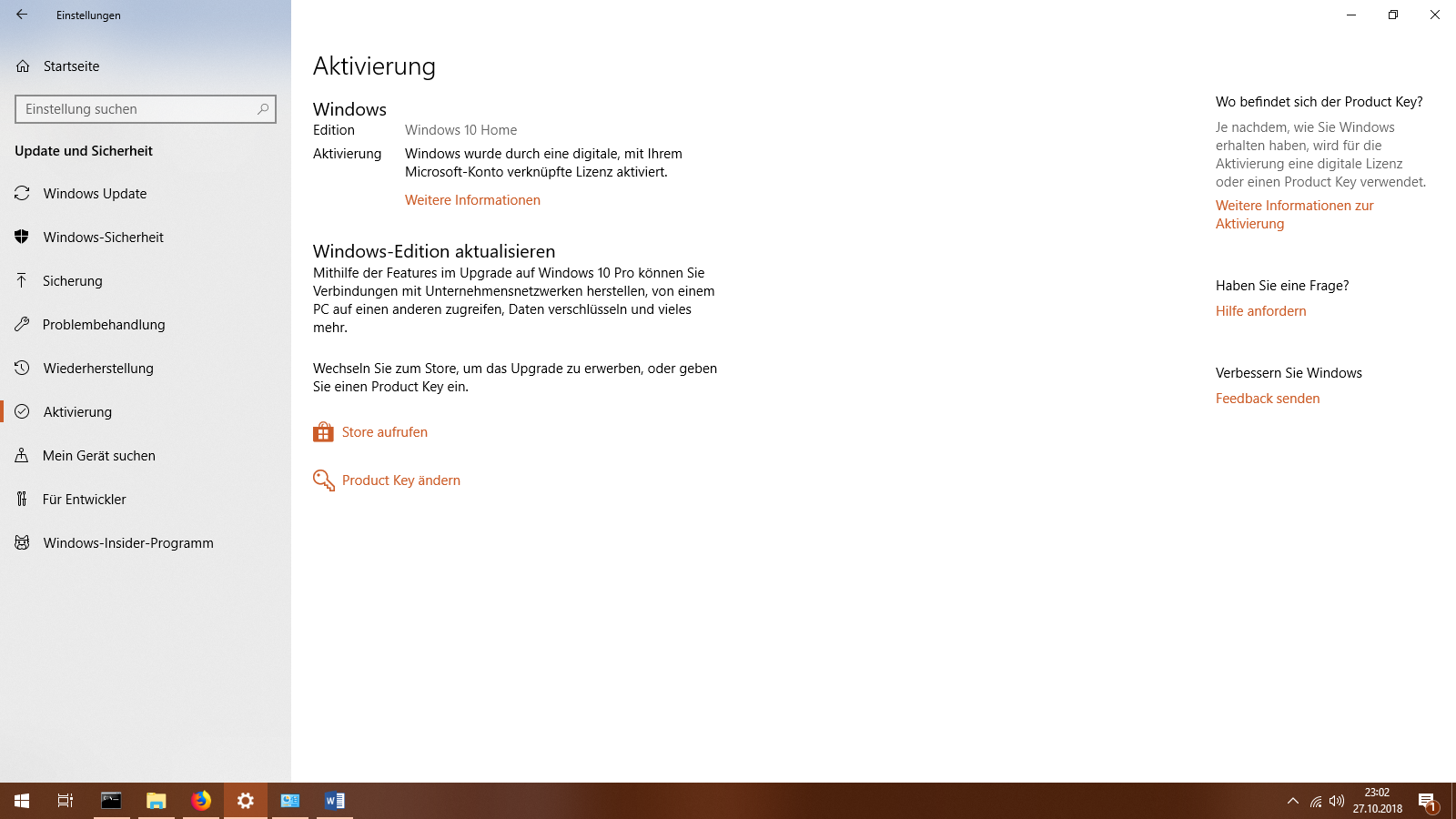Click the product key icon
Screen dimensions: 1456x819
pyautogui.click(x=323, y=480)
